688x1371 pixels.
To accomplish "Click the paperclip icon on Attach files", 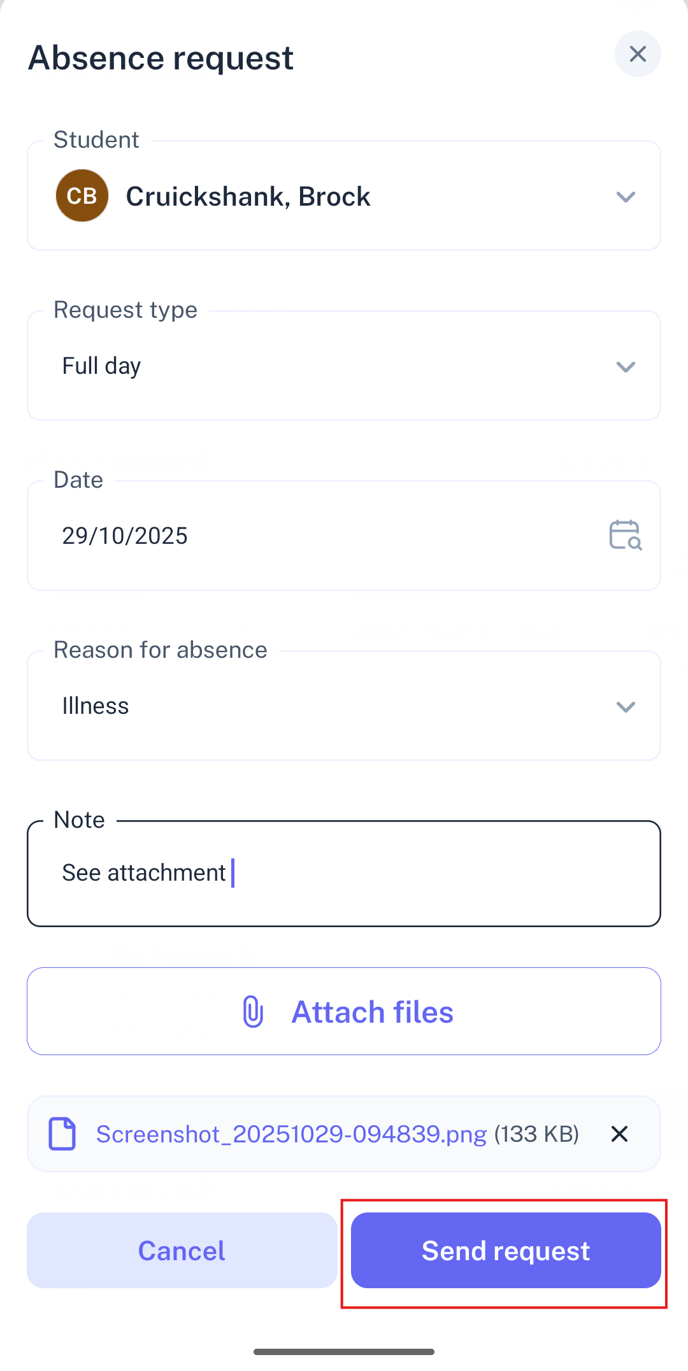I will 252,1011.
